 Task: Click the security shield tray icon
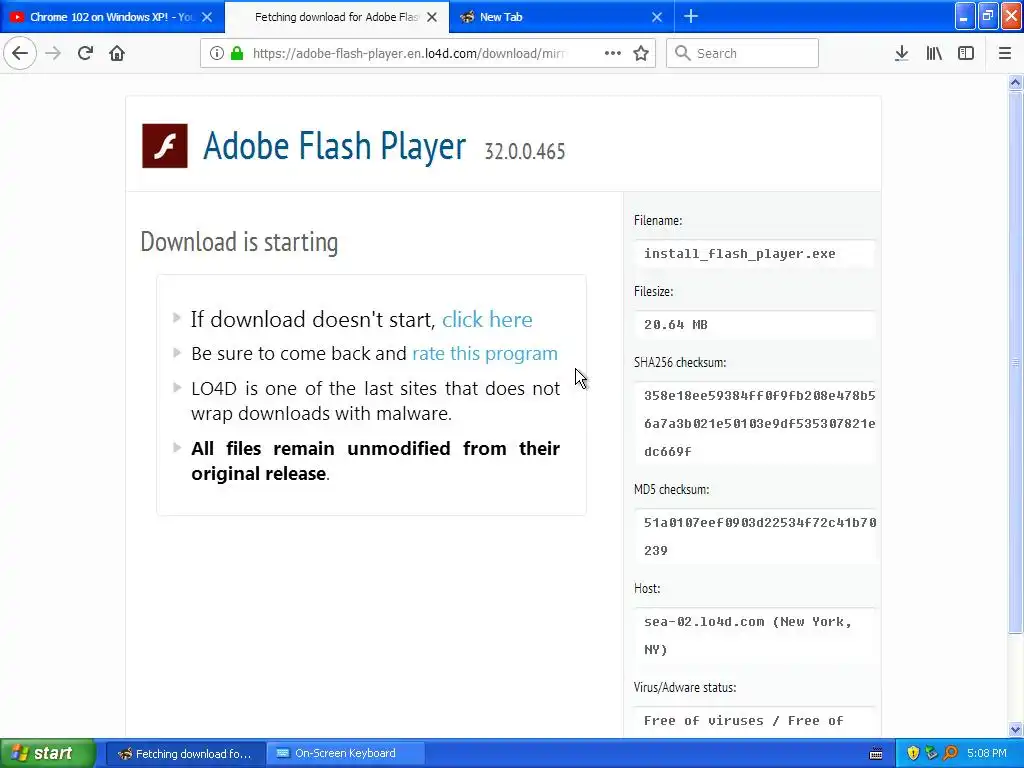click(x=913, y=754)
